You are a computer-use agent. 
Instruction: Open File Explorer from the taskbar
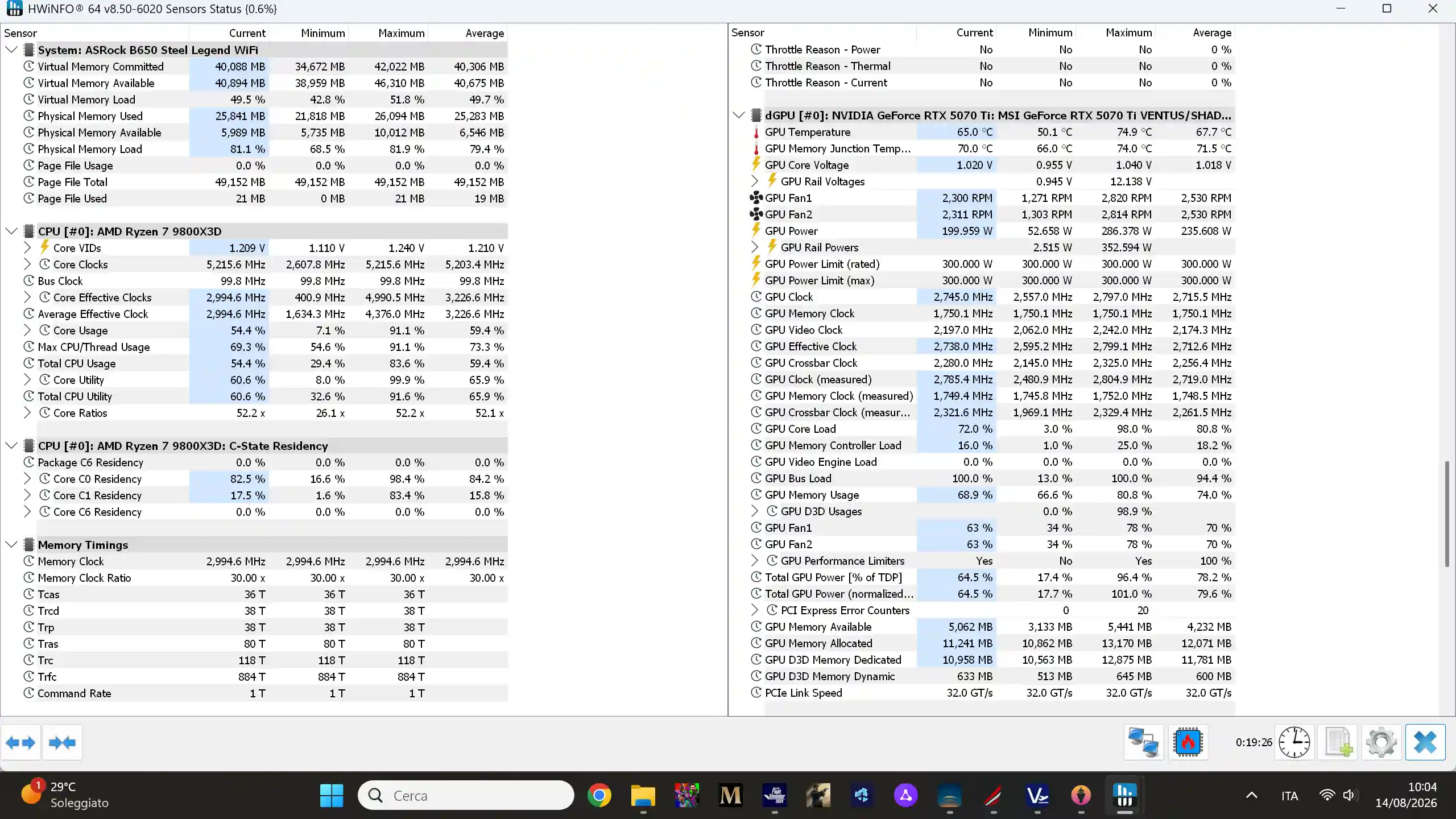click(643, 795)
